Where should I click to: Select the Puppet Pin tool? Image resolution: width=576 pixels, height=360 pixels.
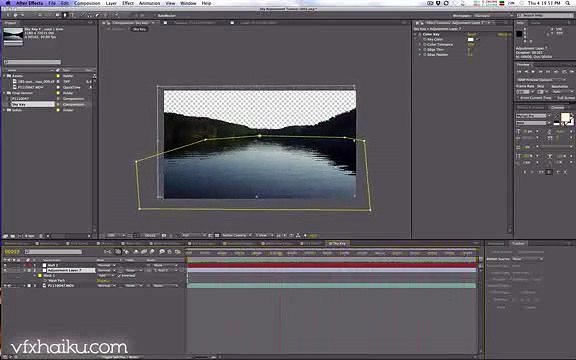point(117,15)
